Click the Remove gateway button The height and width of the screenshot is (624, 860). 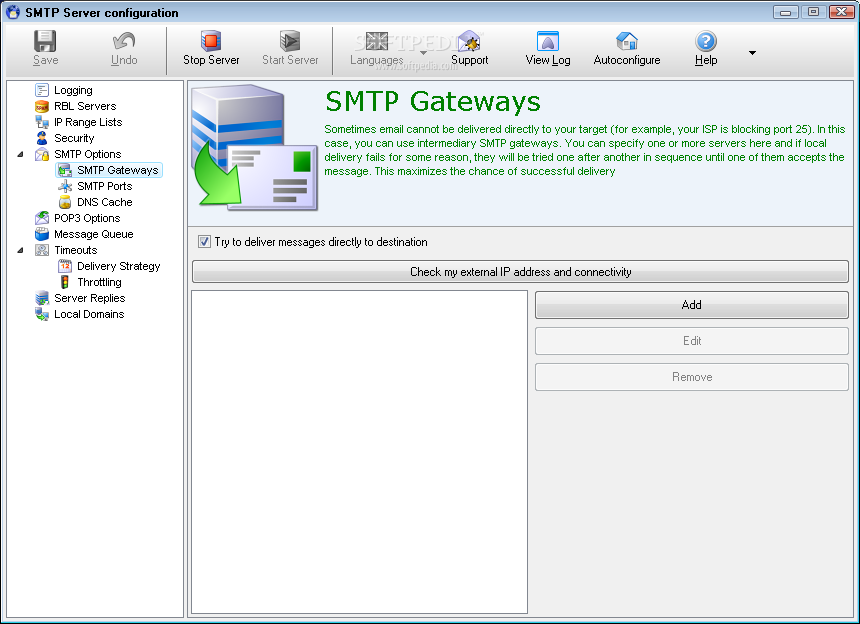tap(692, 377)
